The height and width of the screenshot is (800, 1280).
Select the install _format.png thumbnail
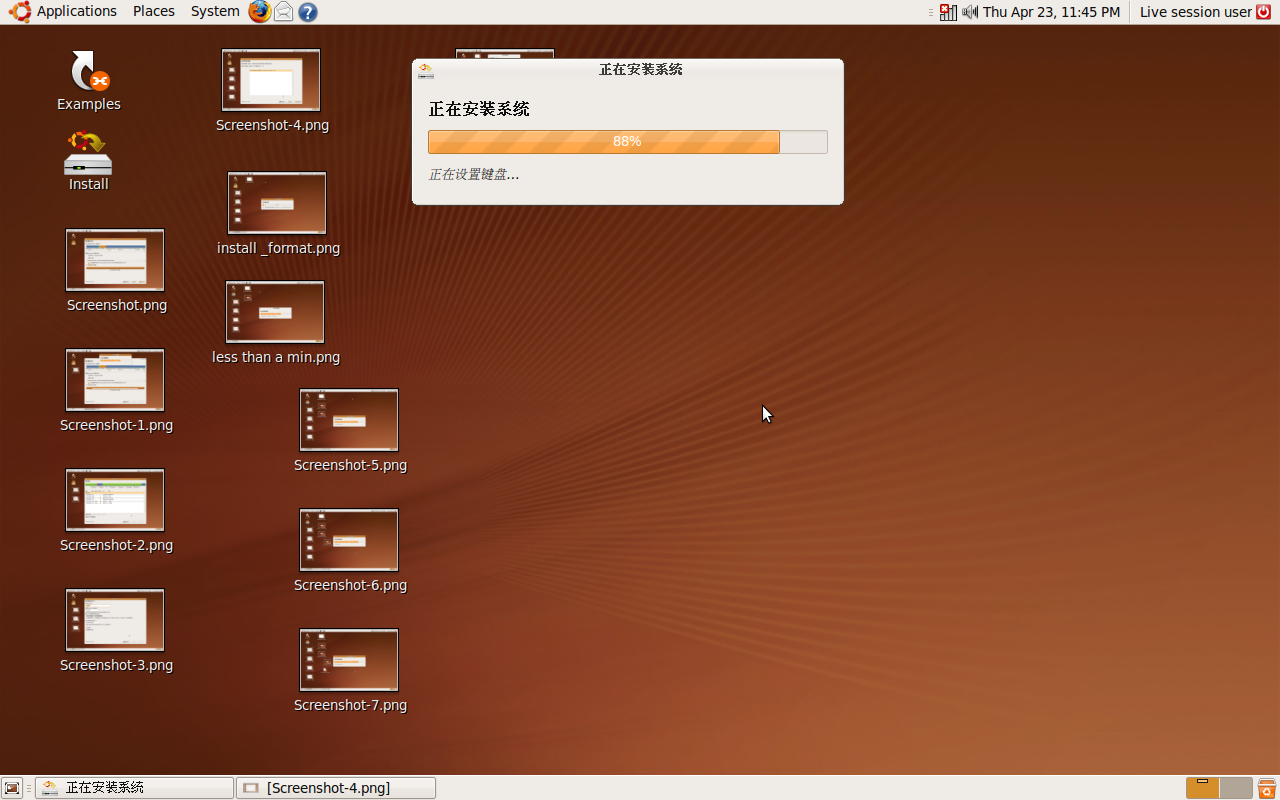click(277, 203)
